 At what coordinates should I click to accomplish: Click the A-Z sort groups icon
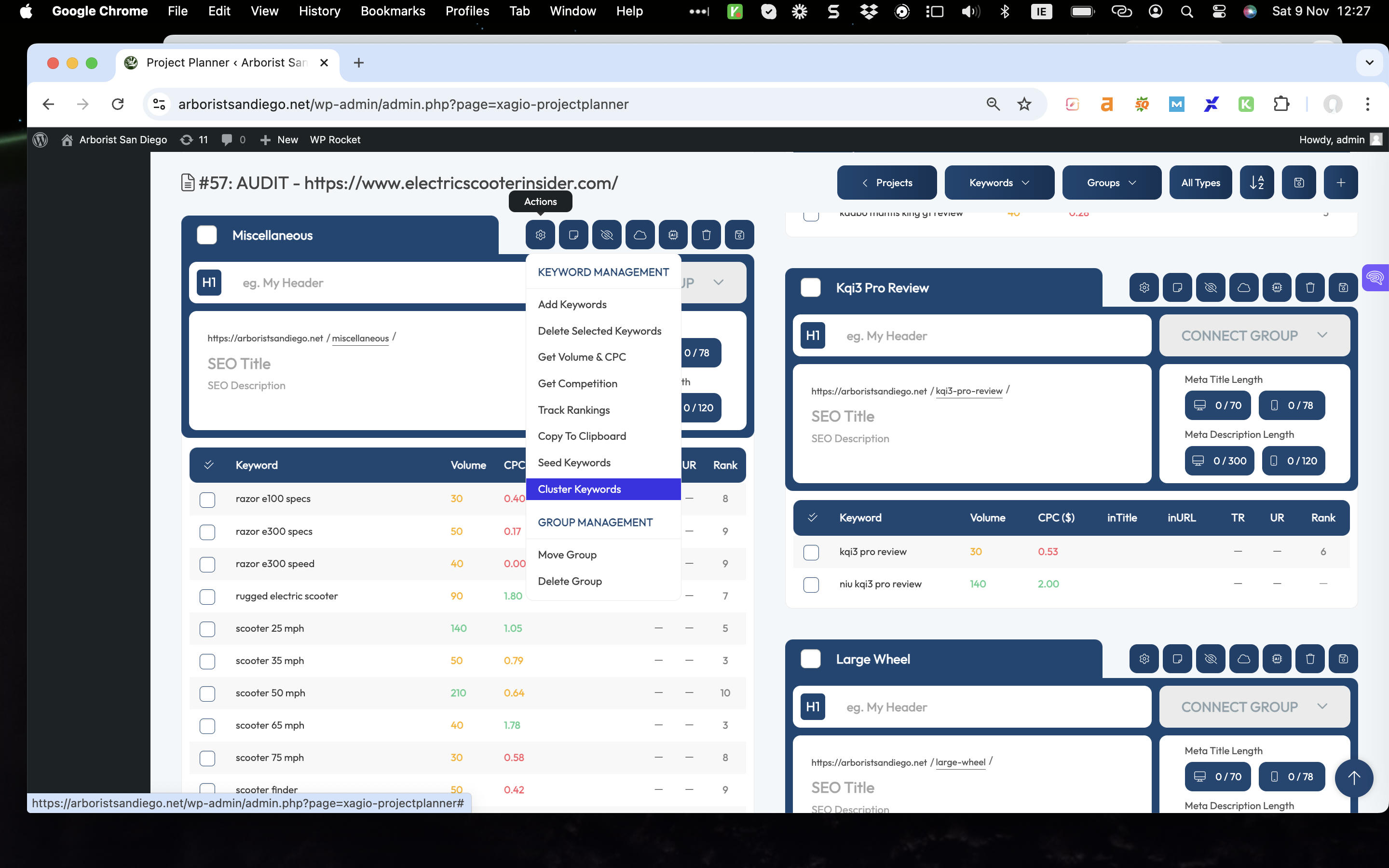[x=1256, y=183]
